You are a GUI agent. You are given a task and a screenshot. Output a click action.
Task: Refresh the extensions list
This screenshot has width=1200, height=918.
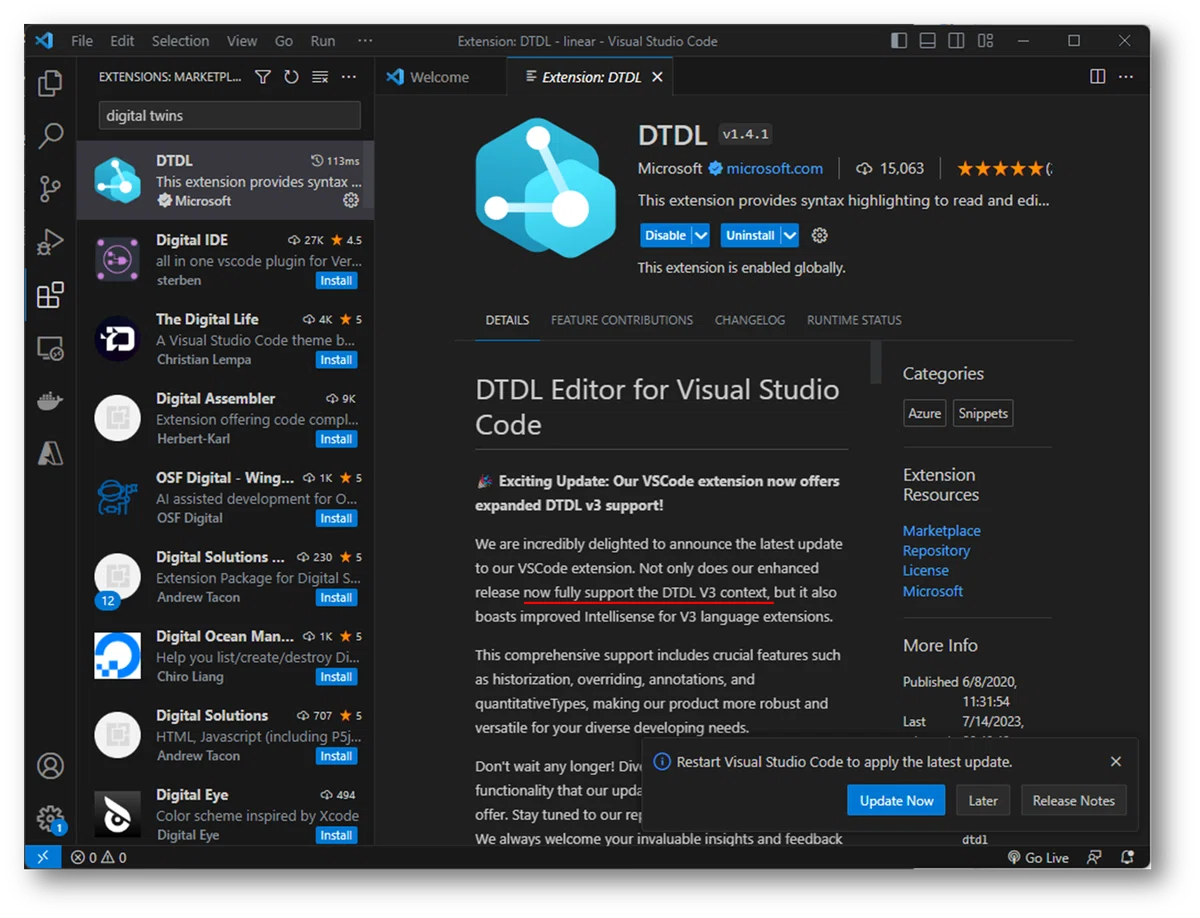(291, 77)
